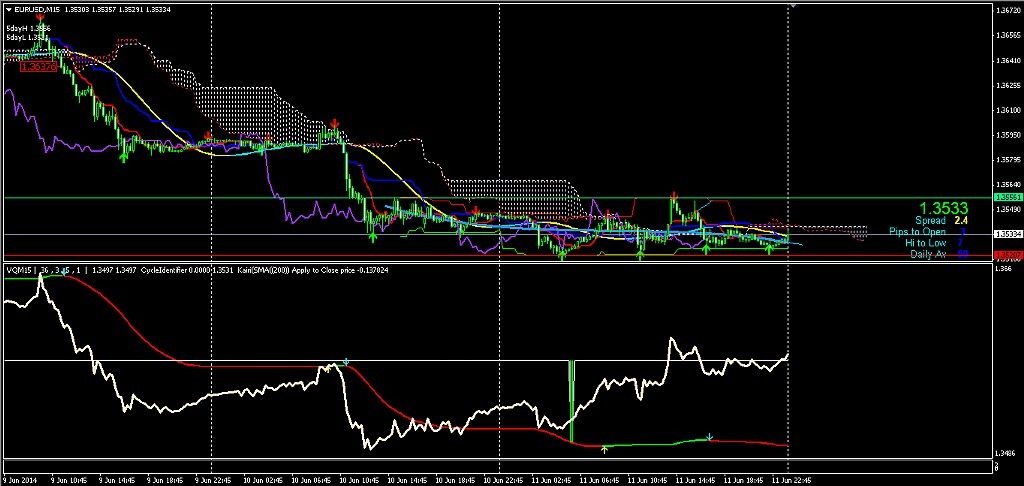Click the Spread label
The image size is (1024, 486).
pos(930,221)
